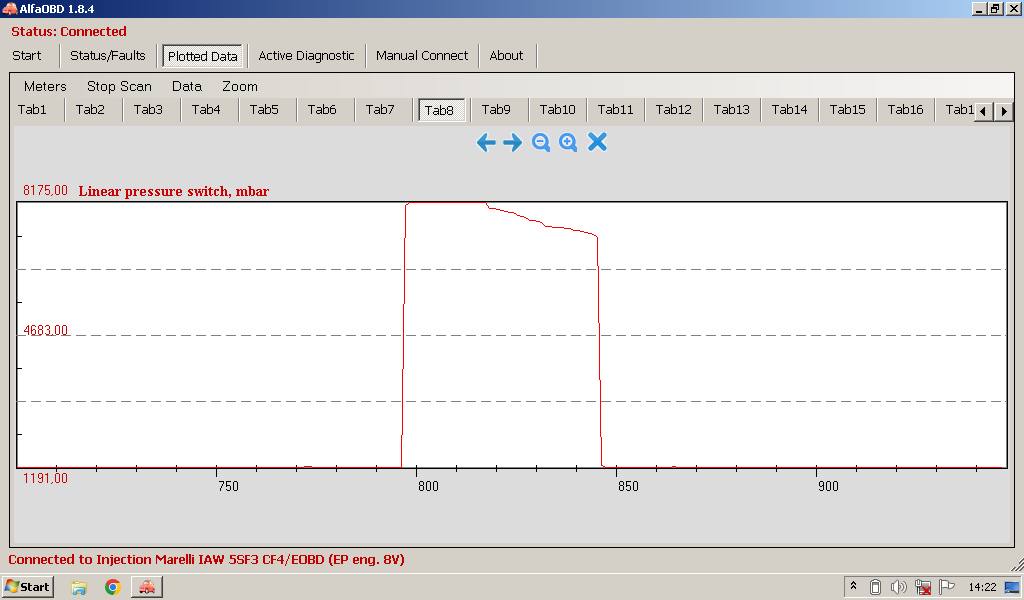Click the blue X reset icon
Screen dimensions: 1024x600
597,143
